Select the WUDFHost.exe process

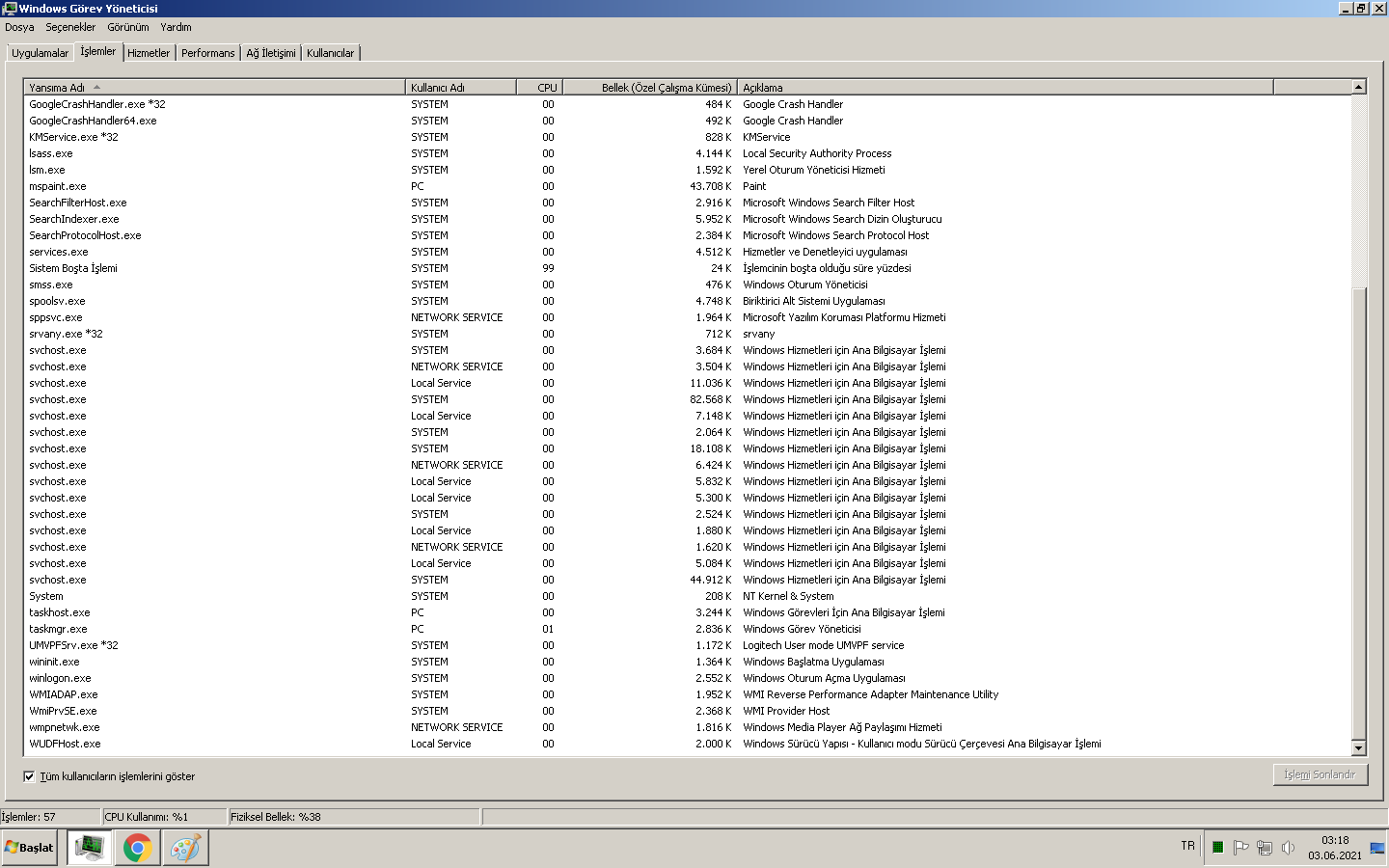coord(687,744)
